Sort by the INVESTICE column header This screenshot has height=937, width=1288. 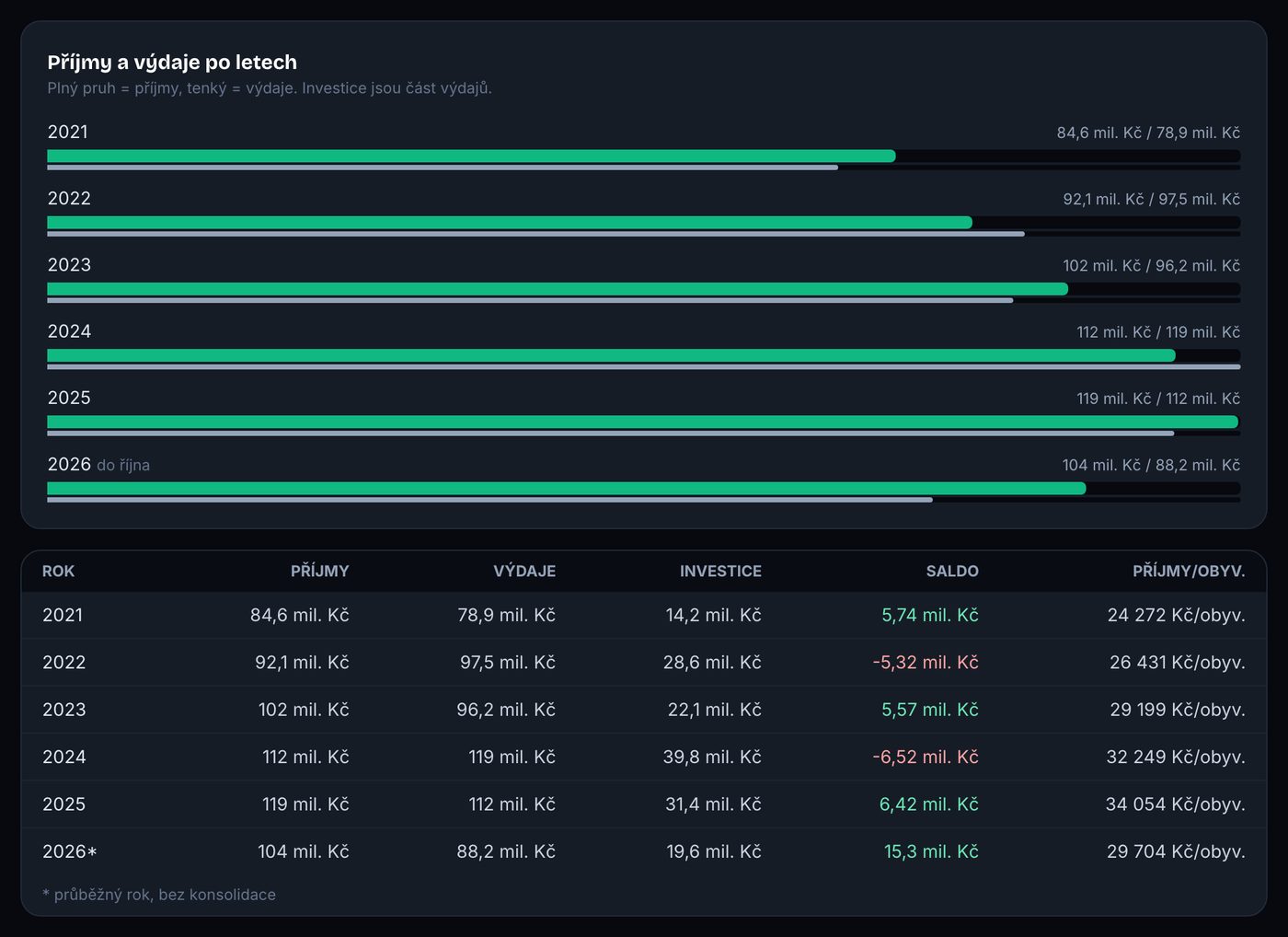click(720, 571)
